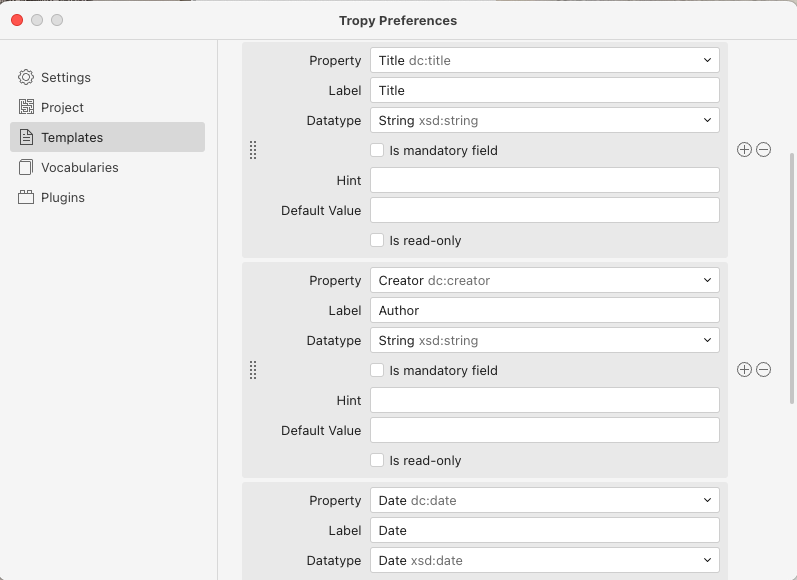Click the minus icon beside the Creator field
797x580 pixels.
pos(763,370)
